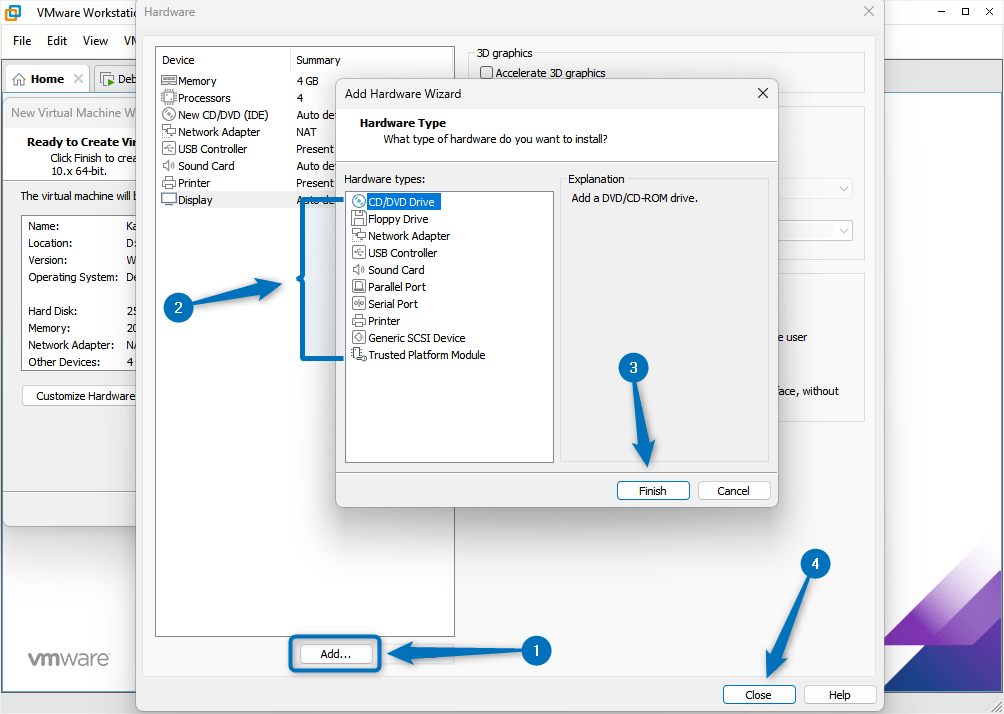Click the Serial Port icon
Image resolution: width=1004 pixels, height=714 pixels.
(x=359, y=303)
